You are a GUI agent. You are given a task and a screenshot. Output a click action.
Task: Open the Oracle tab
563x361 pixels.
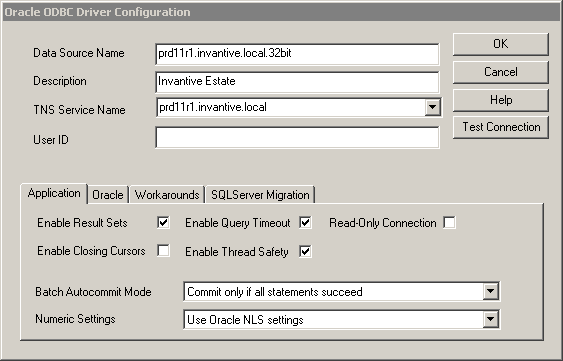click(x=108, y=195)
